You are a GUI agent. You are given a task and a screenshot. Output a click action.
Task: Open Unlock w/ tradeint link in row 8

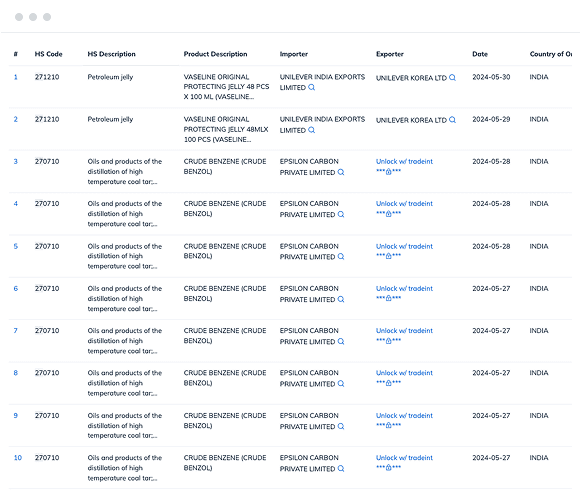(404, 373)
